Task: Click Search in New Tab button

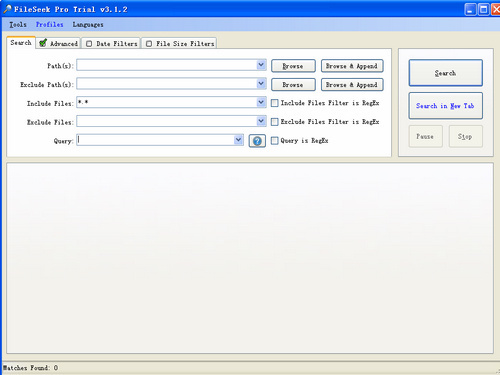Action: coord(445,106)
